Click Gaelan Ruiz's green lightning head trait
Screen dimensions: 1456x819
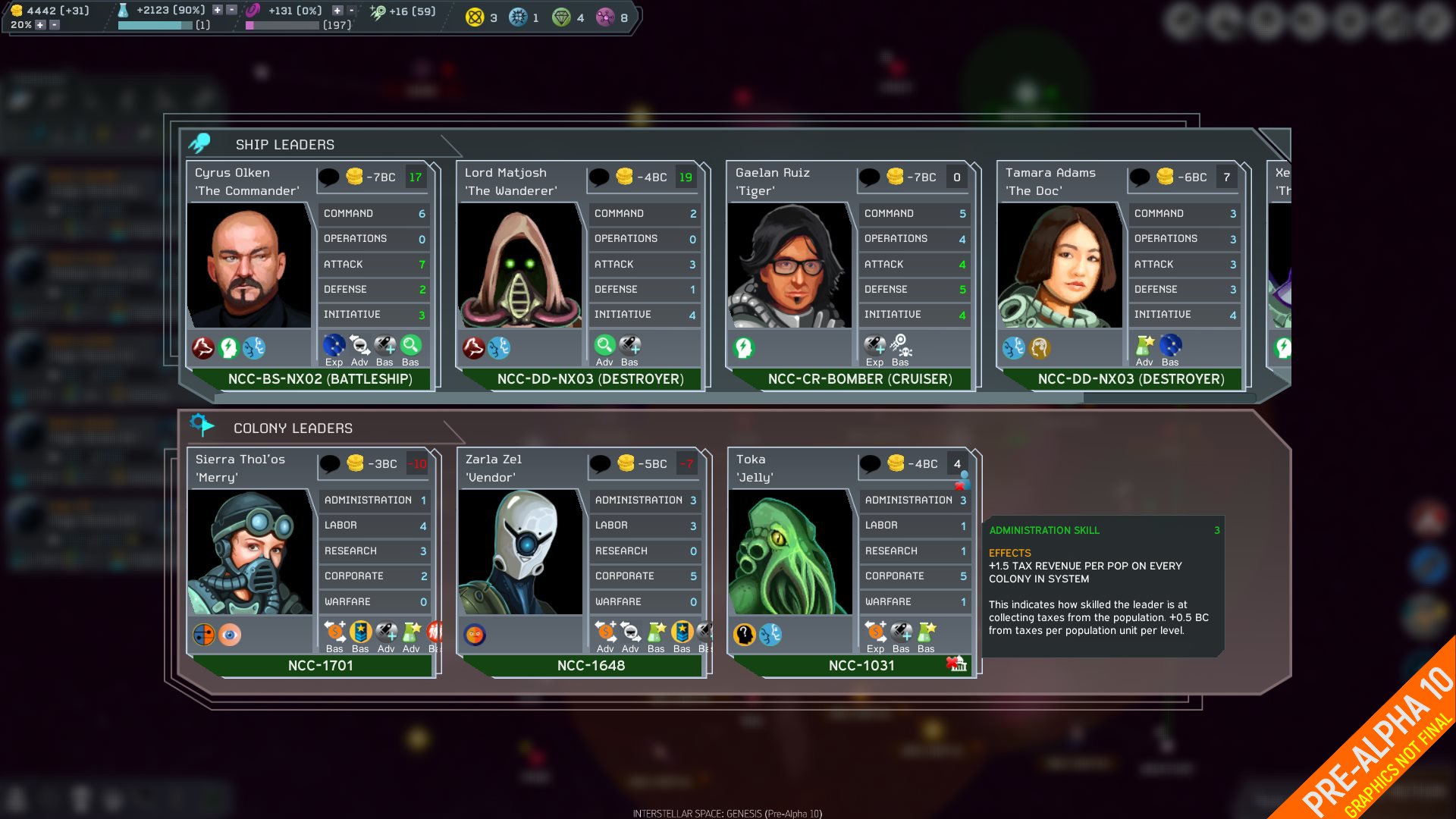coord(744,348)
